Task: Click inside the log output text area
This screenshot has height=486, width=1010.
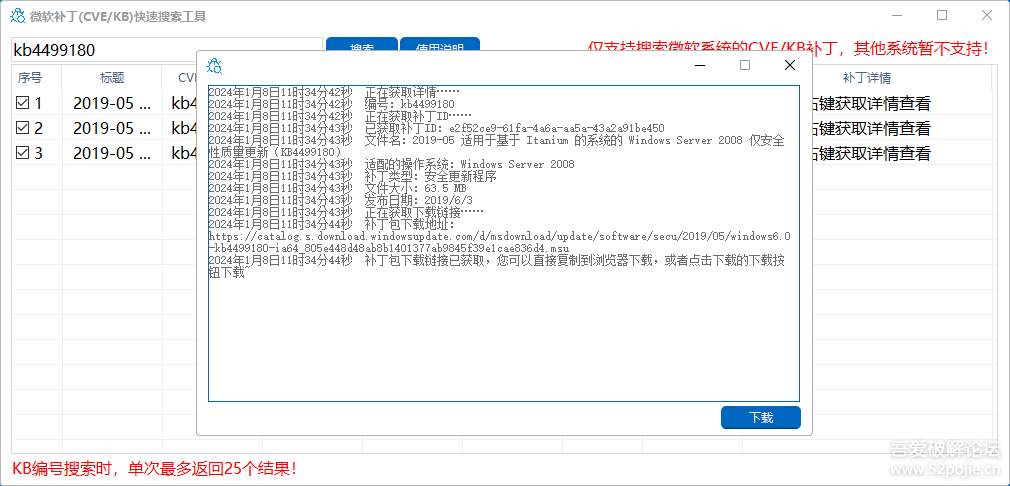Action: 504,243
